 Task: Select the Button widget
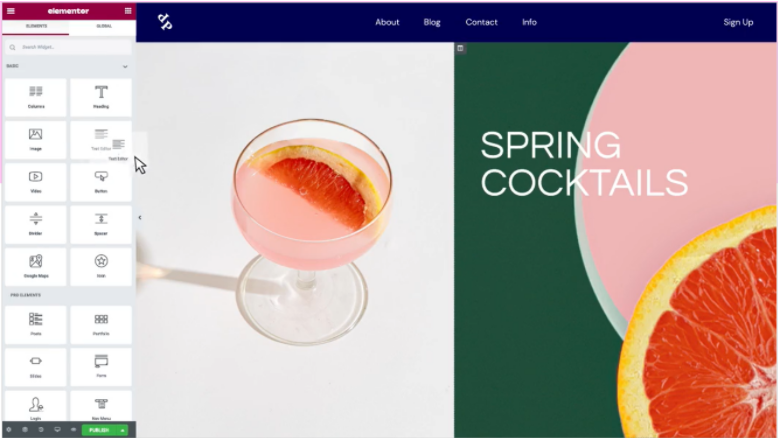coord(101,182)
